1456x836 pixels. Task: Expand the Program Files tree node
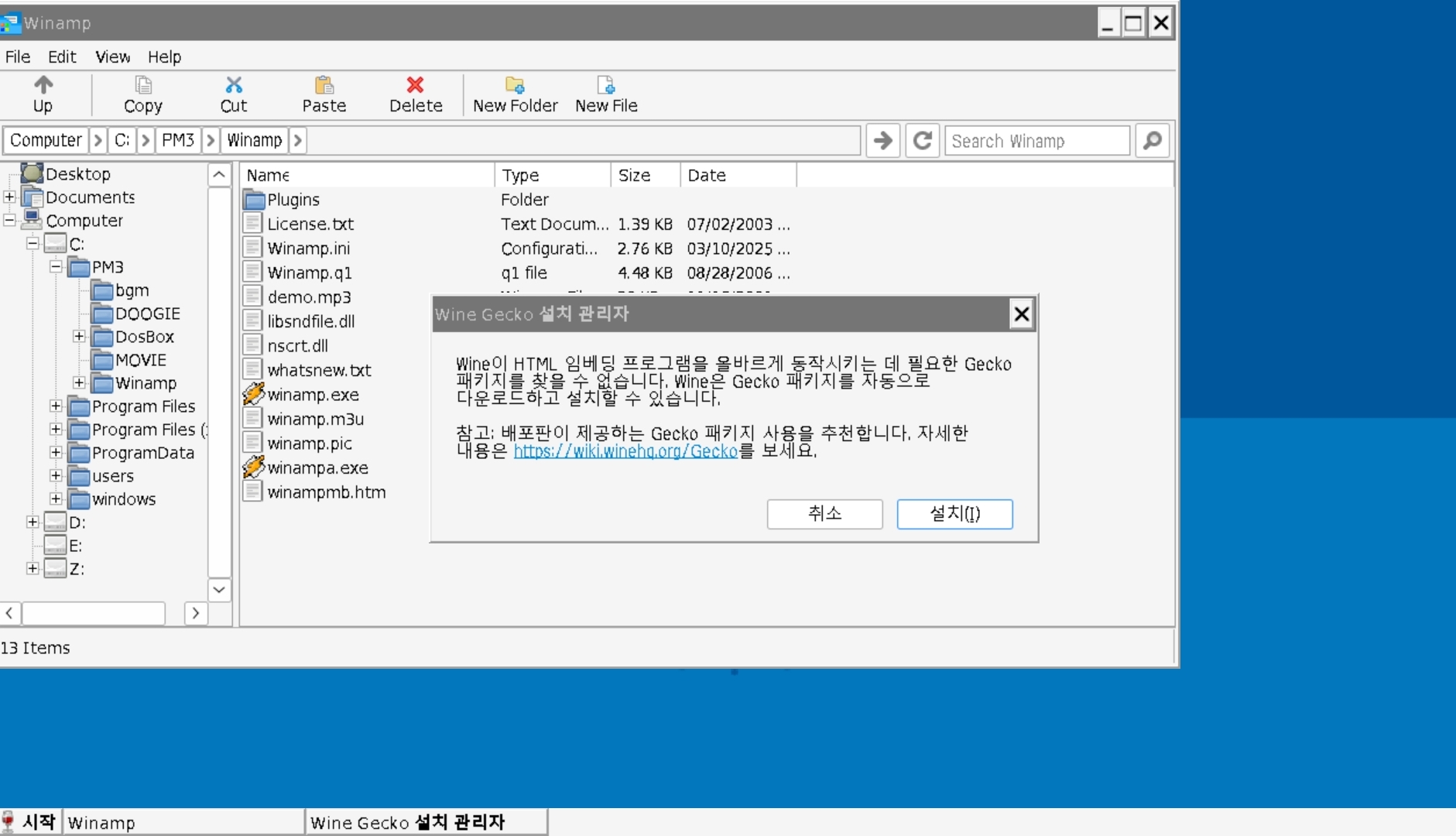pyautogui.click(x=56, y=406)
